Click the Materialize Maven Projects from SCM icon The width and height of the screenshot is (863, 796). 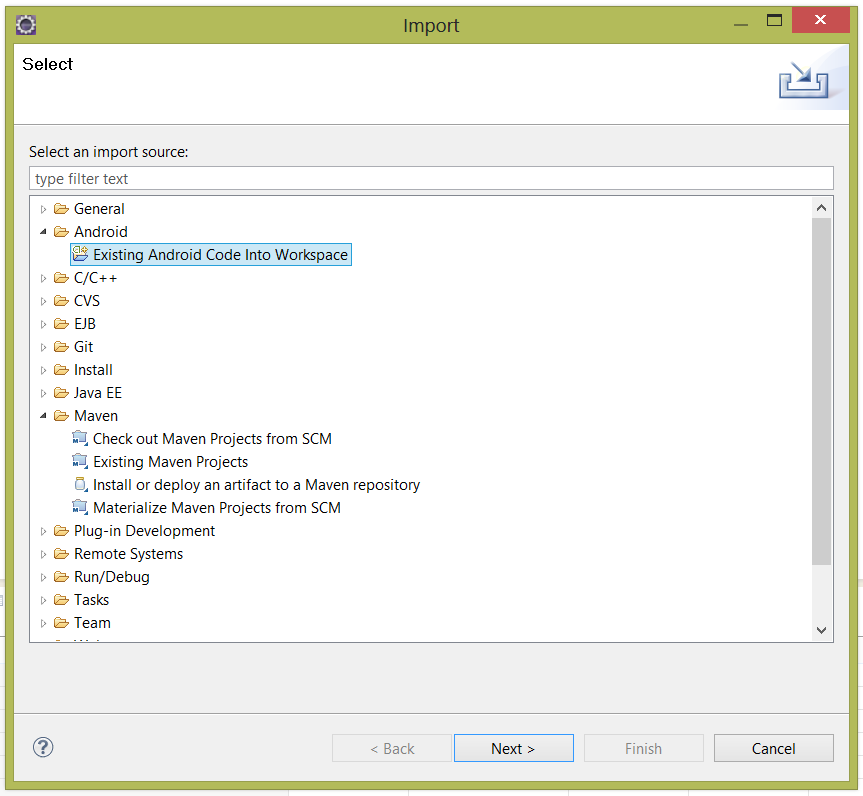(x=80, y=508)
